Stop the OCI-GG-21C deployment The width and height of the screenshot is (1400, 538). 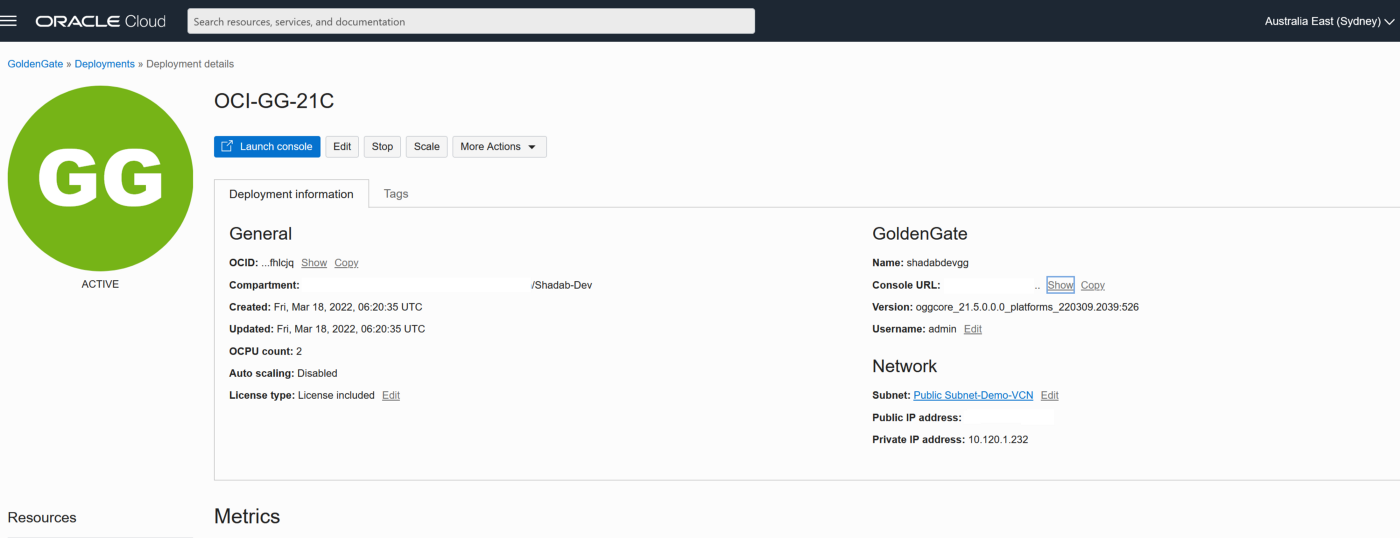[382, 147]
